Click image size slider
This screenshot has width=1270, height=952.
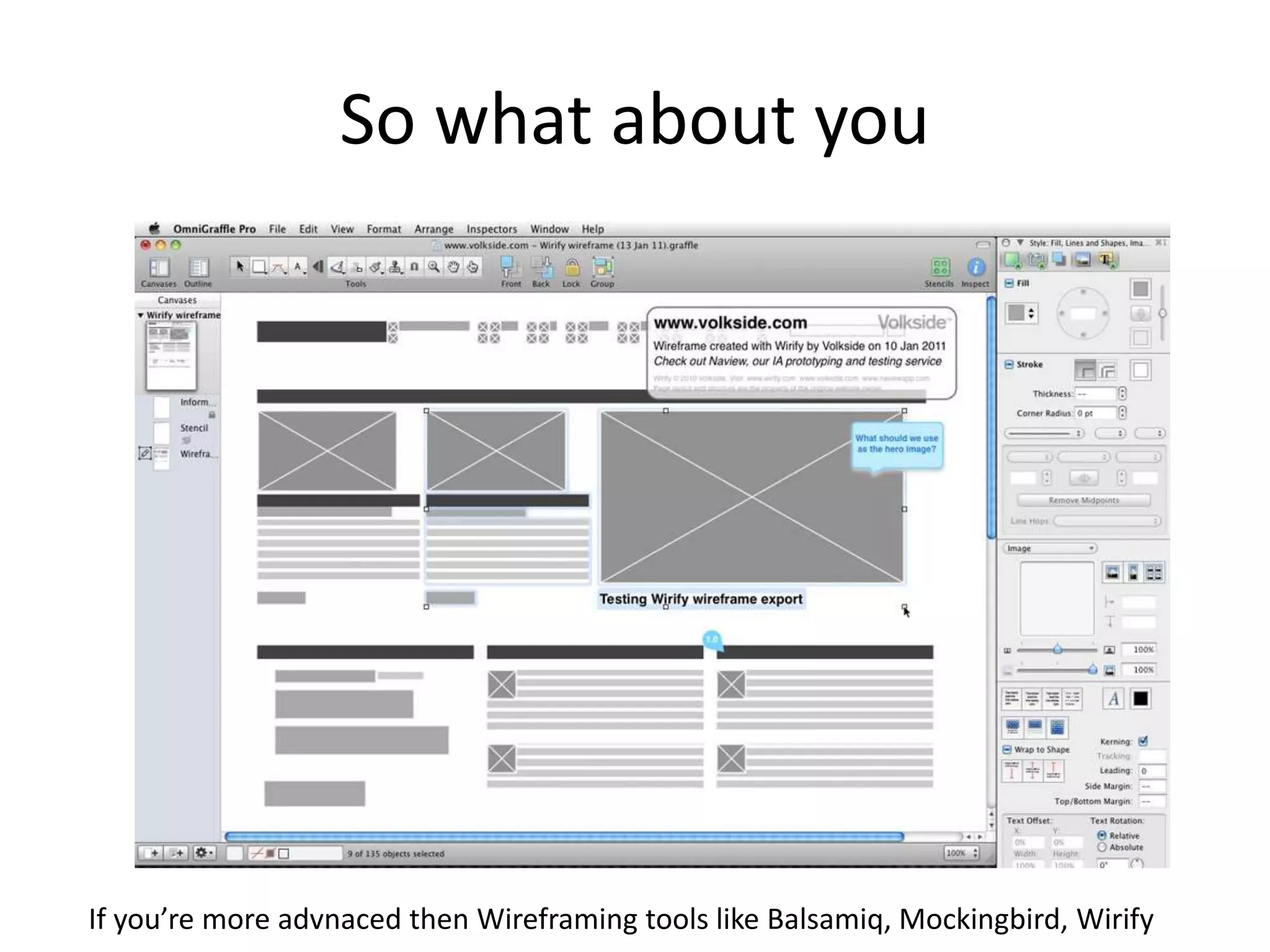coord(1057,650)
